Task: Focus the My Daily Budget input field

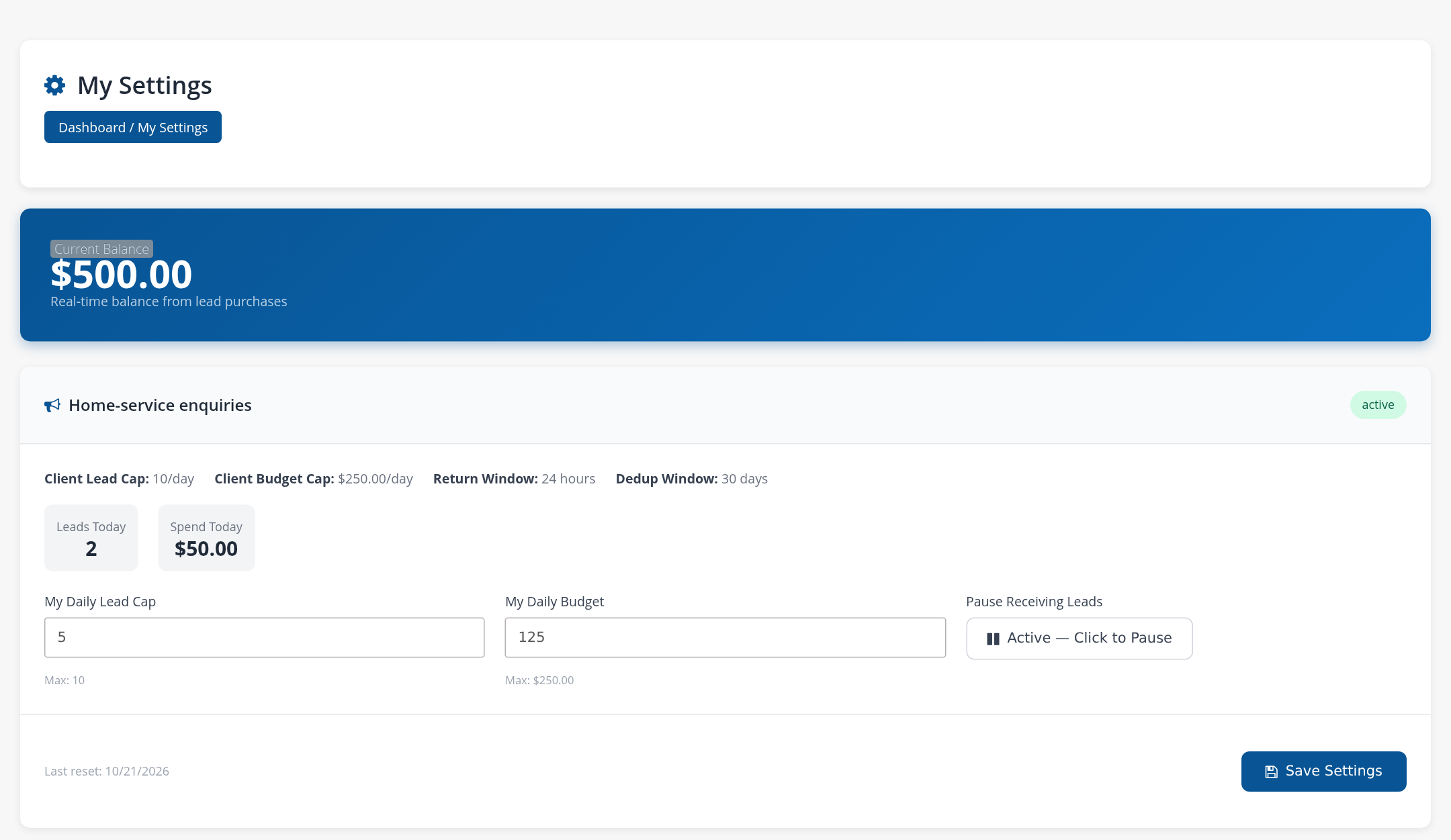Action: point(725,637)
